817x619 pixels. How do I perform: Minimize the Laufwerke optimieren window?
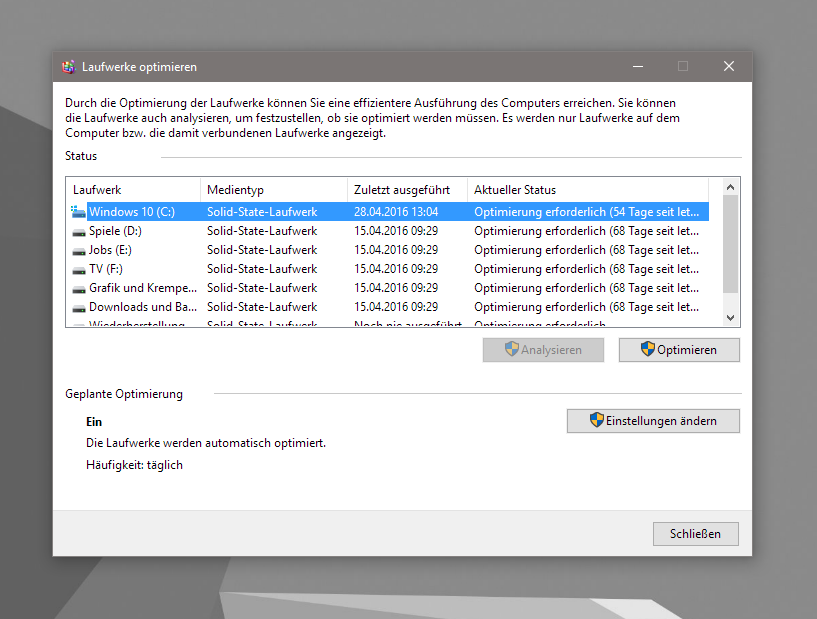click(x=638, y=67)
